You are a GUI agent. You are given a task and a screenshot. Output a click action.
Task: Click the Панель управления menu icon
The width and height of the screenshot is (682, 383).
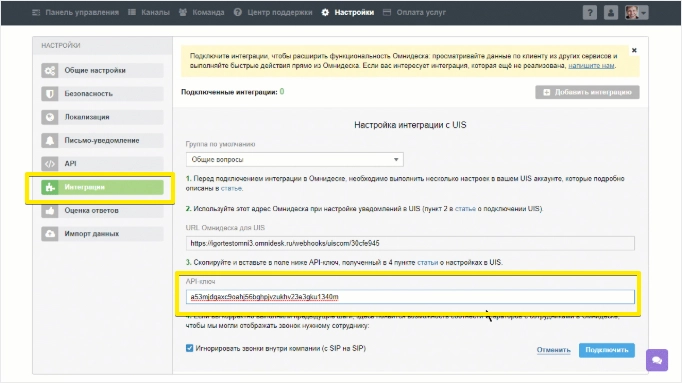click(x=36, y=12)
